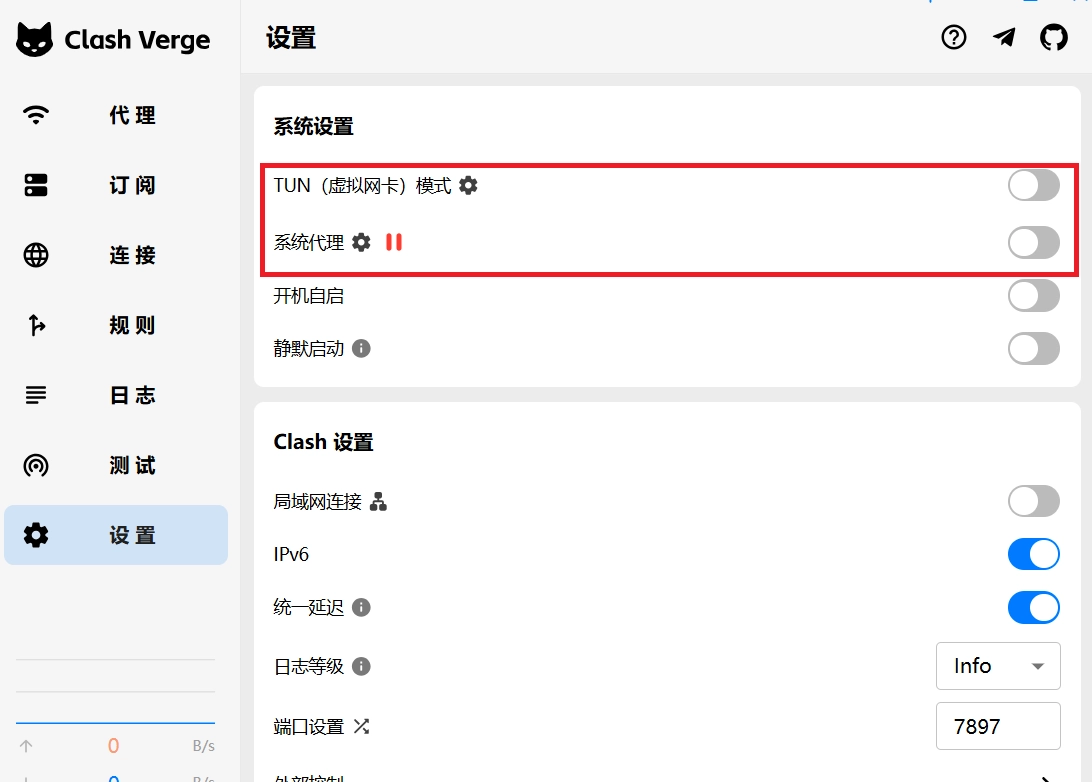This screenshot has width=1092, height=782.
Task: Click the radar icon next to 测试
Action: (x=36, y=465)
